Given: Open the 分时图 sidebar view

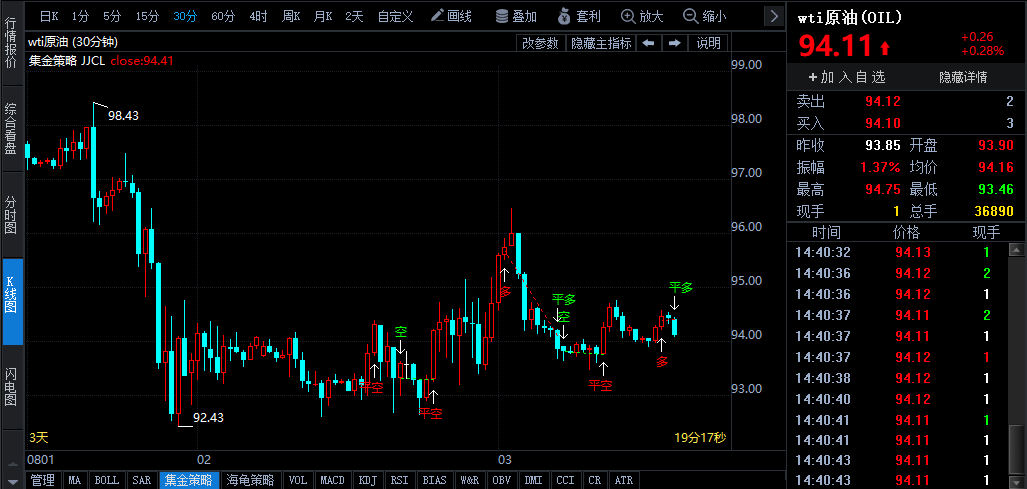Looking at the screenshot, I should [x=12, y=215].
